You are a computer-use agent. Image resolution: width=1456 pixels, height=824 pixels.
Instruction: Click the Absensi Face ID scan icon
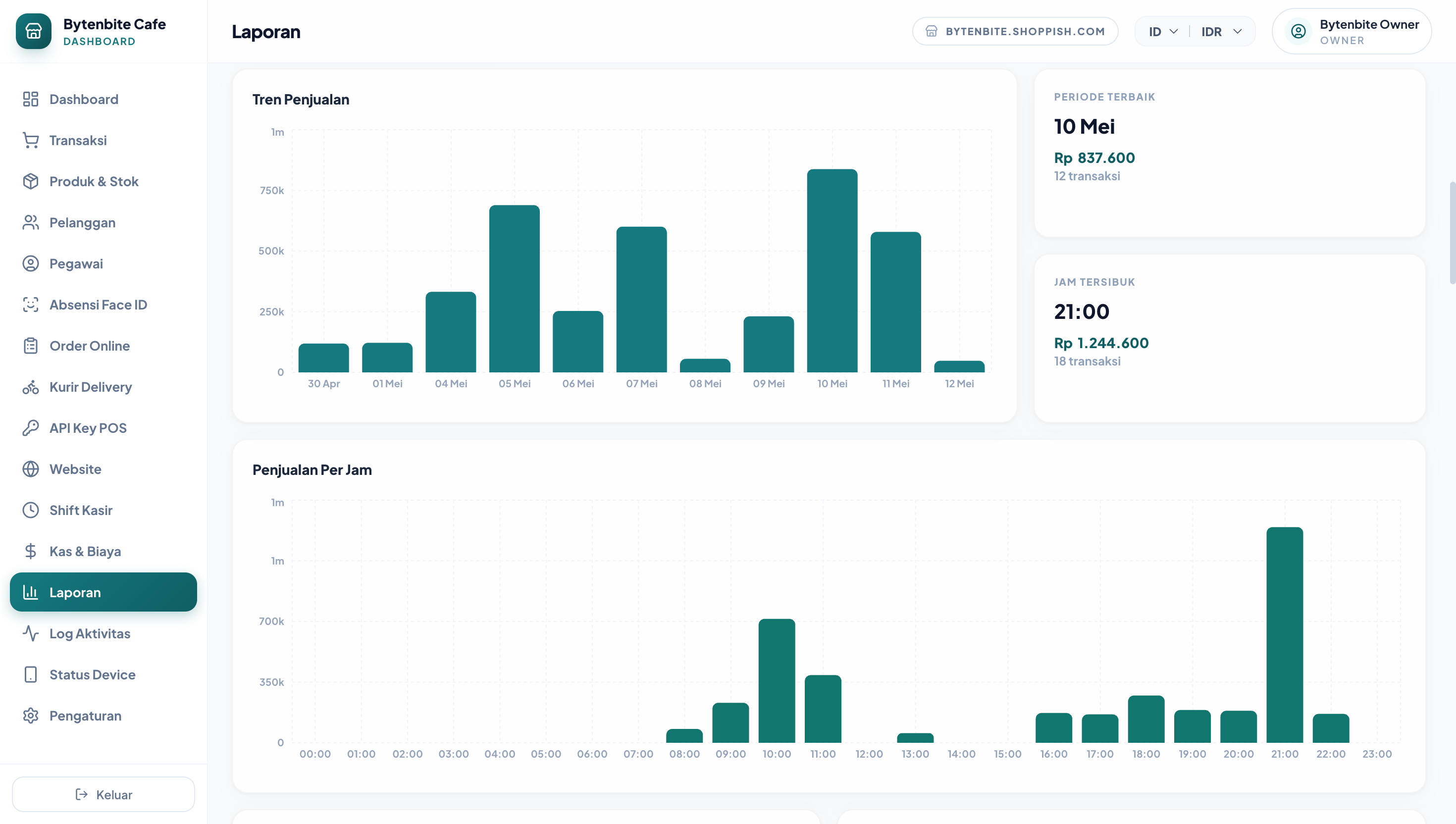pos(31,305)
